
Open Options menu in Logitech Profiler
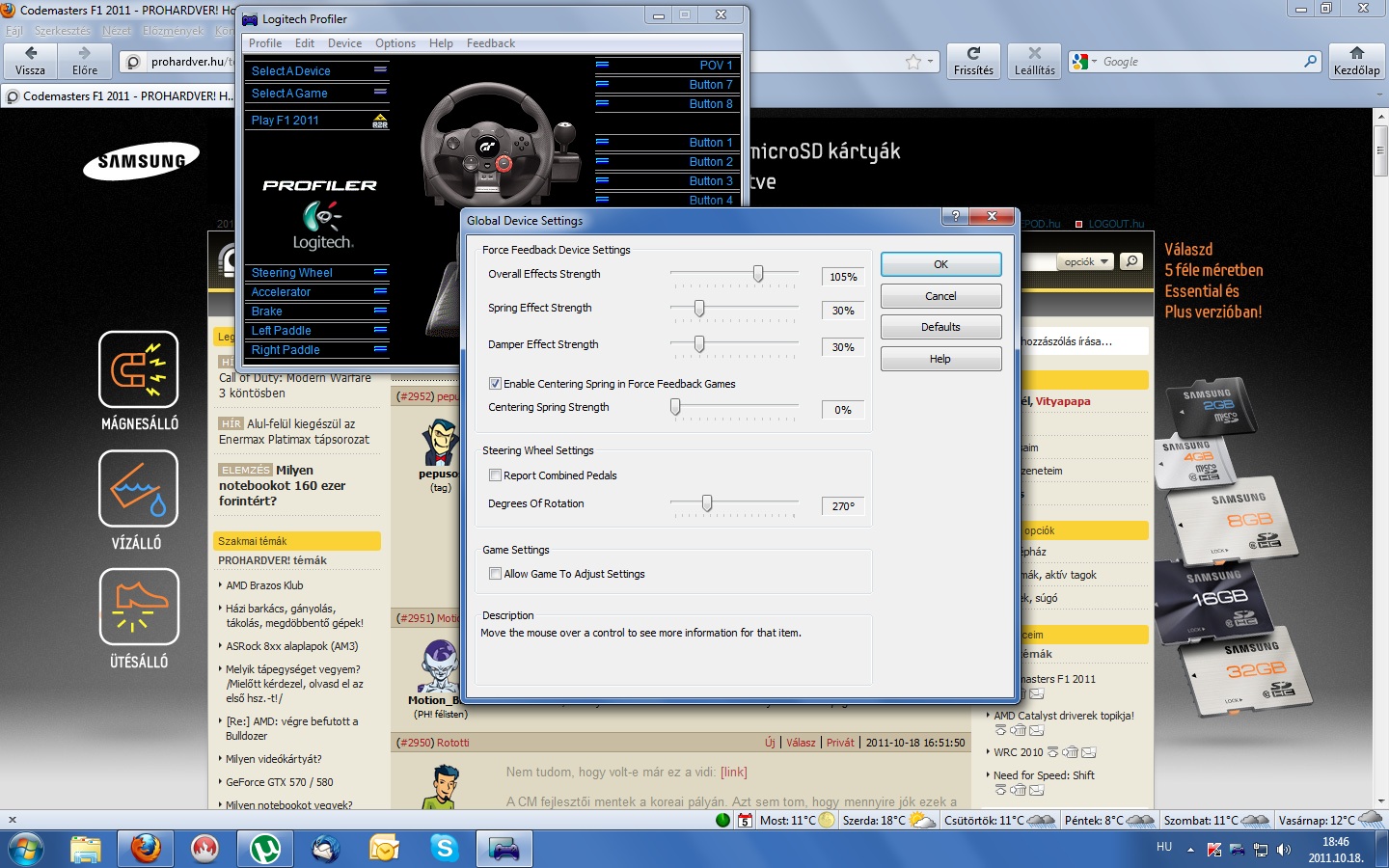tap(395, 43)
